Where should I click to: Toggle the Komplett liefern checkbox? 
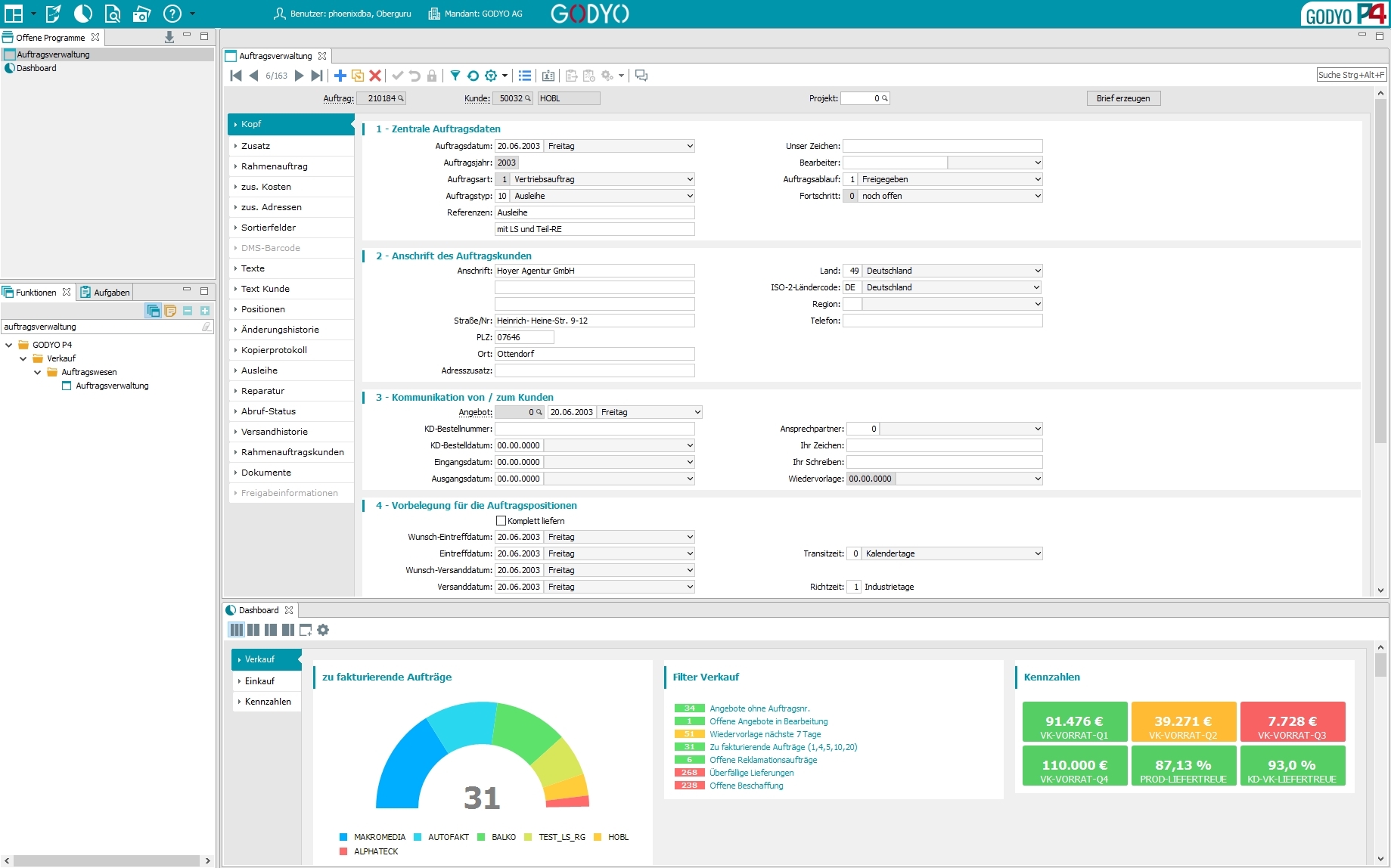point(501,521)
